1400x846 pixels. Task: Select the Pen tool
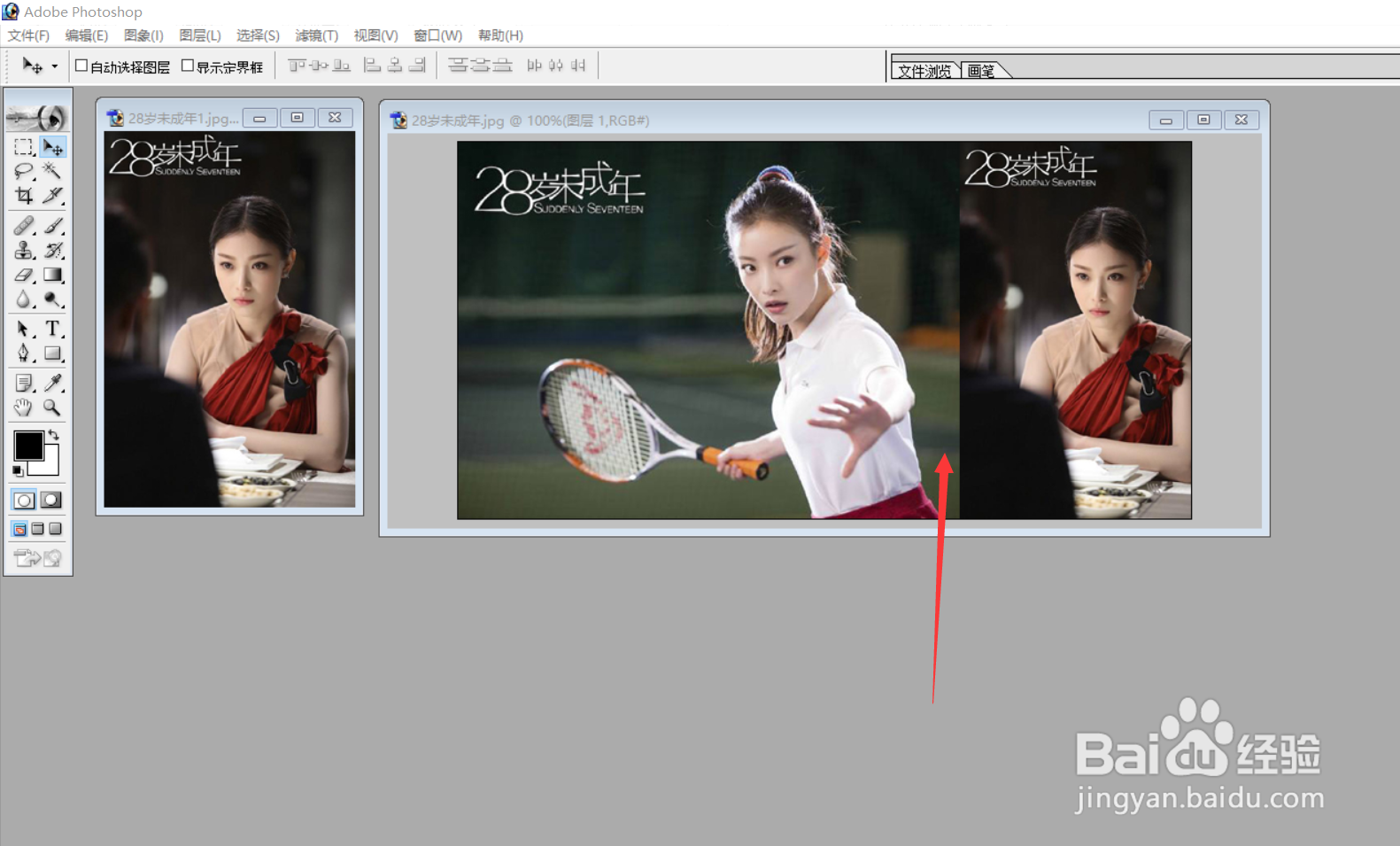coord(24,353)
